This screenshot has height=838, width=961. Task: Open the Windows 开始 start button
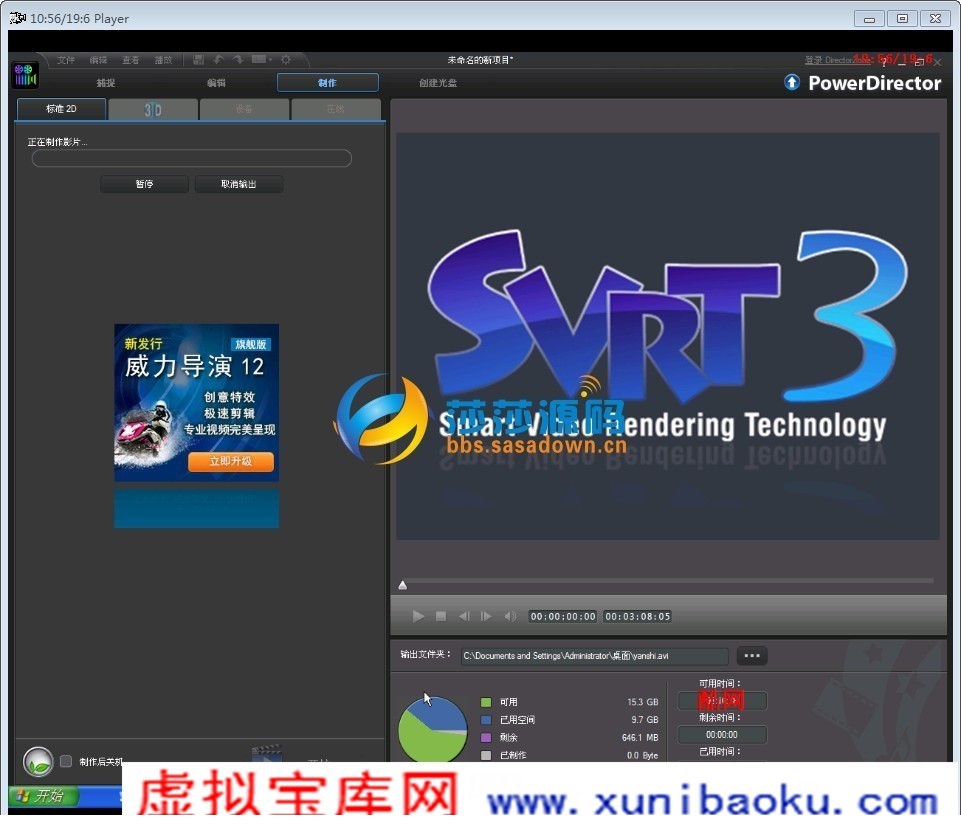click(43, 796)
